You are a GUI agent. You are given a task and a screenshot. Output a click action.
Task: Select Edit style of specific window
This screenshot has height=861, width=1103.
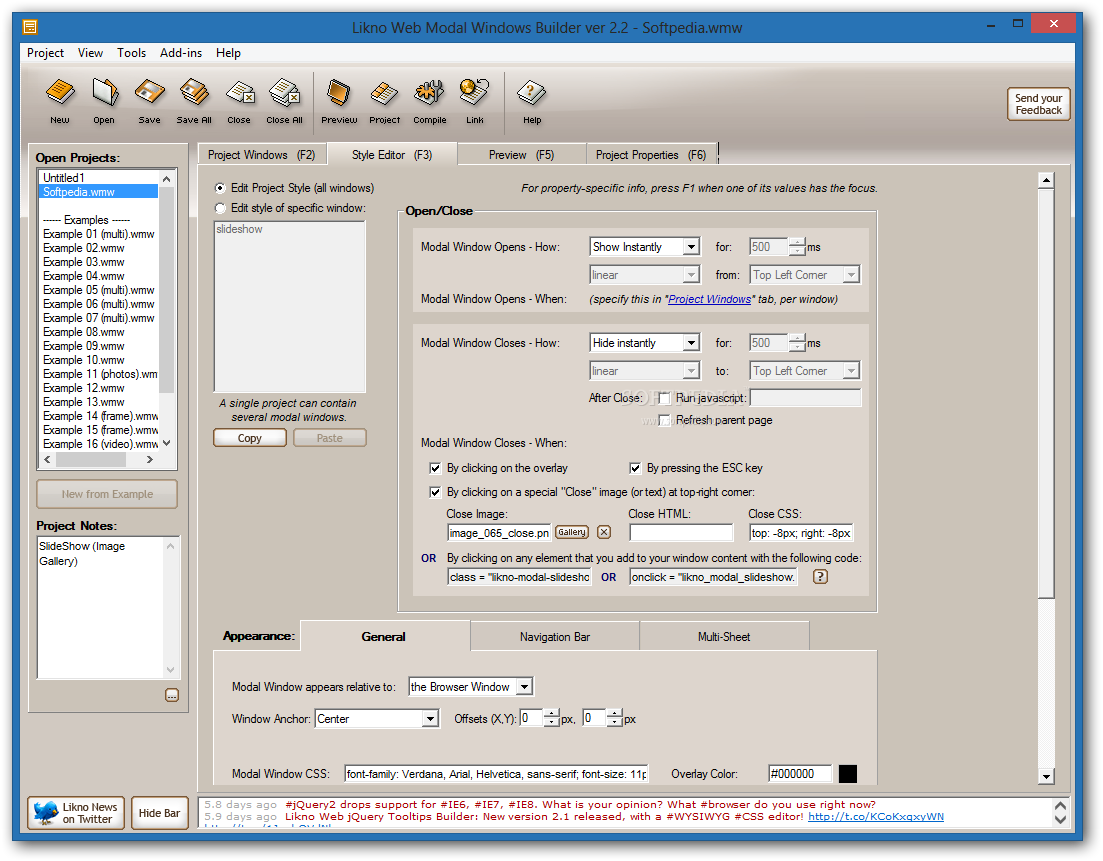[x=220, y=208]
